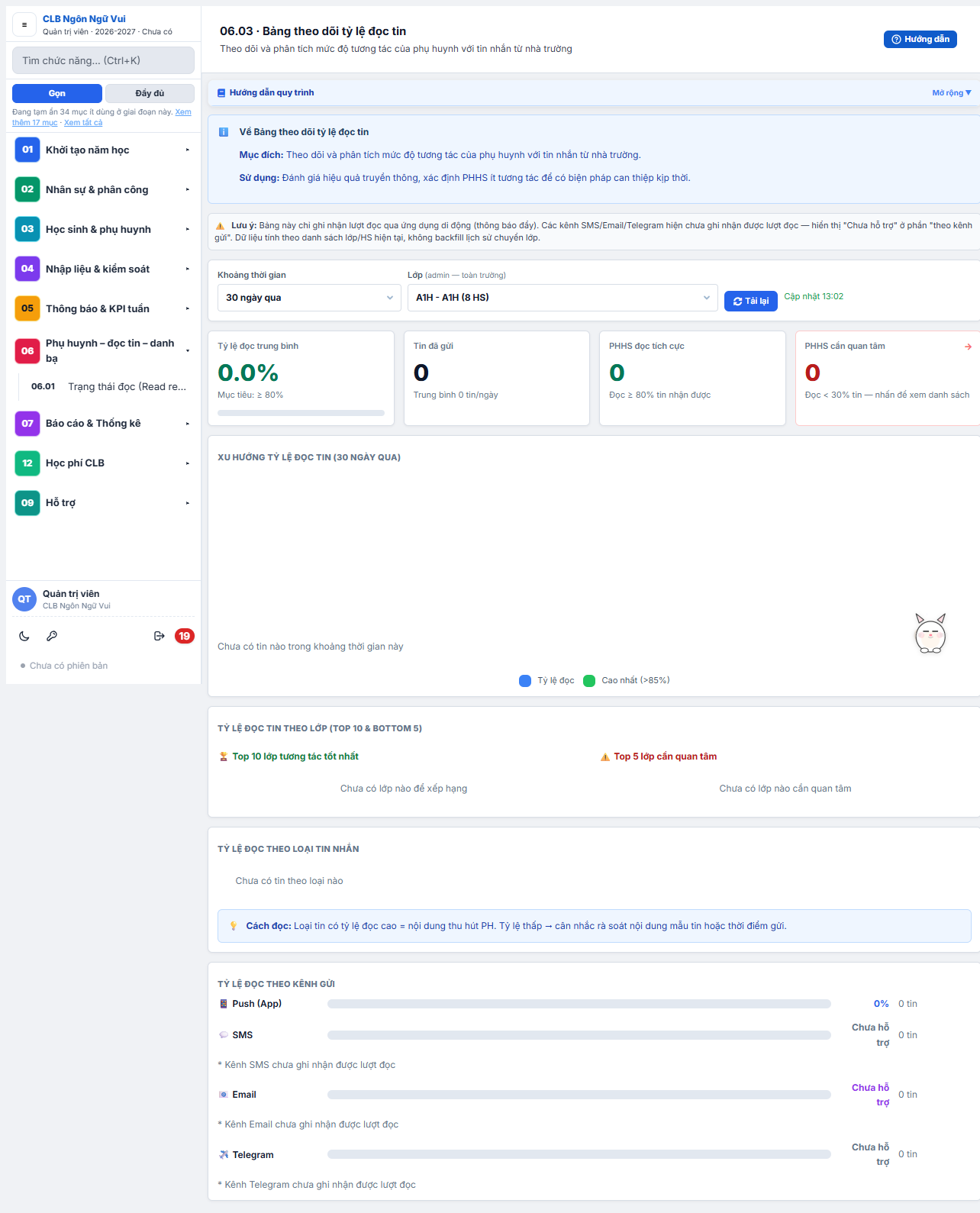Click the Hướng dẫn help button
The image size is (980, 1213).
[920, 39]
